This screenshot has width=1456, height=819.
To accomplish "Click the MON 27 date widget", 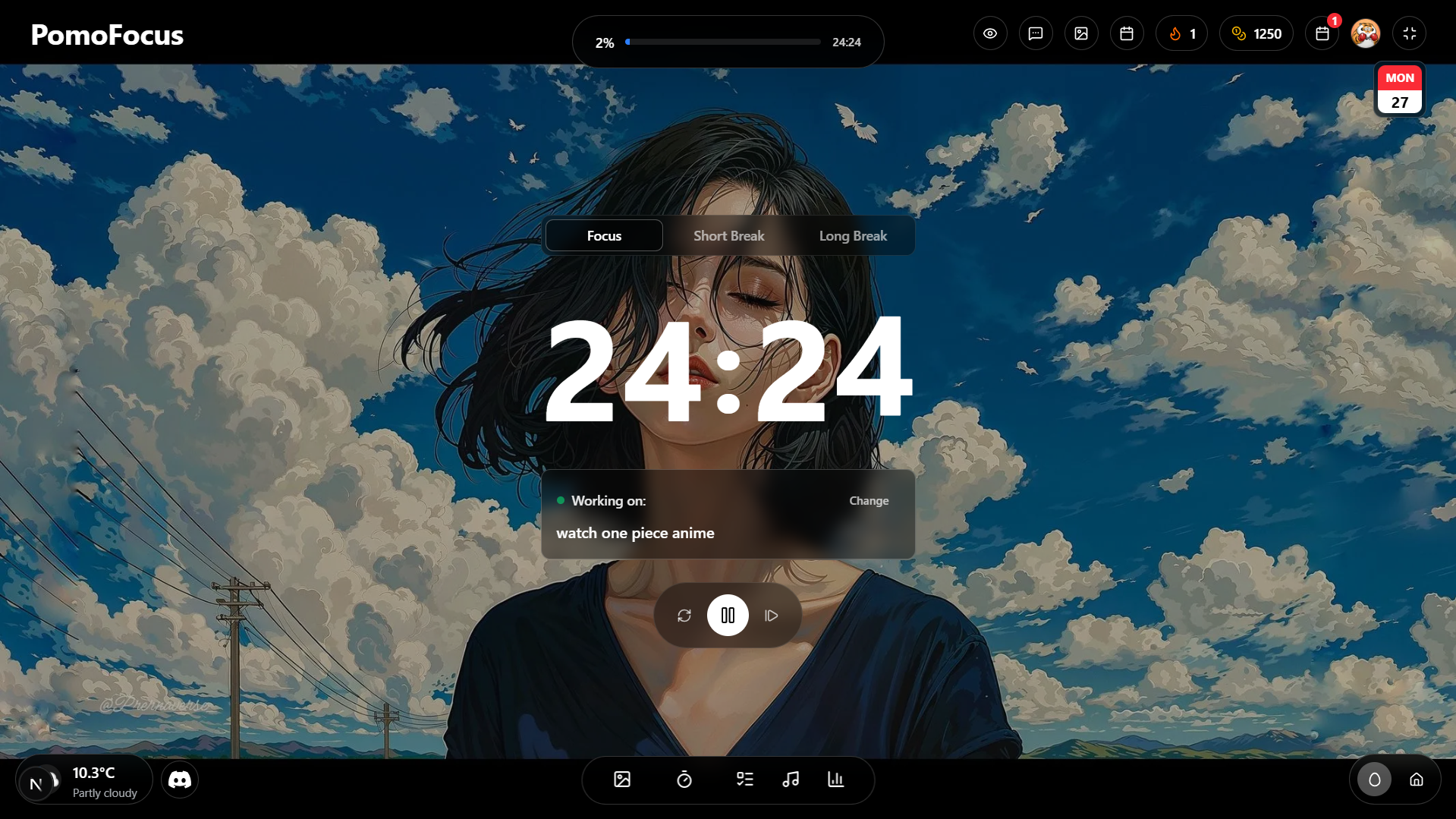I will 1399,90.
